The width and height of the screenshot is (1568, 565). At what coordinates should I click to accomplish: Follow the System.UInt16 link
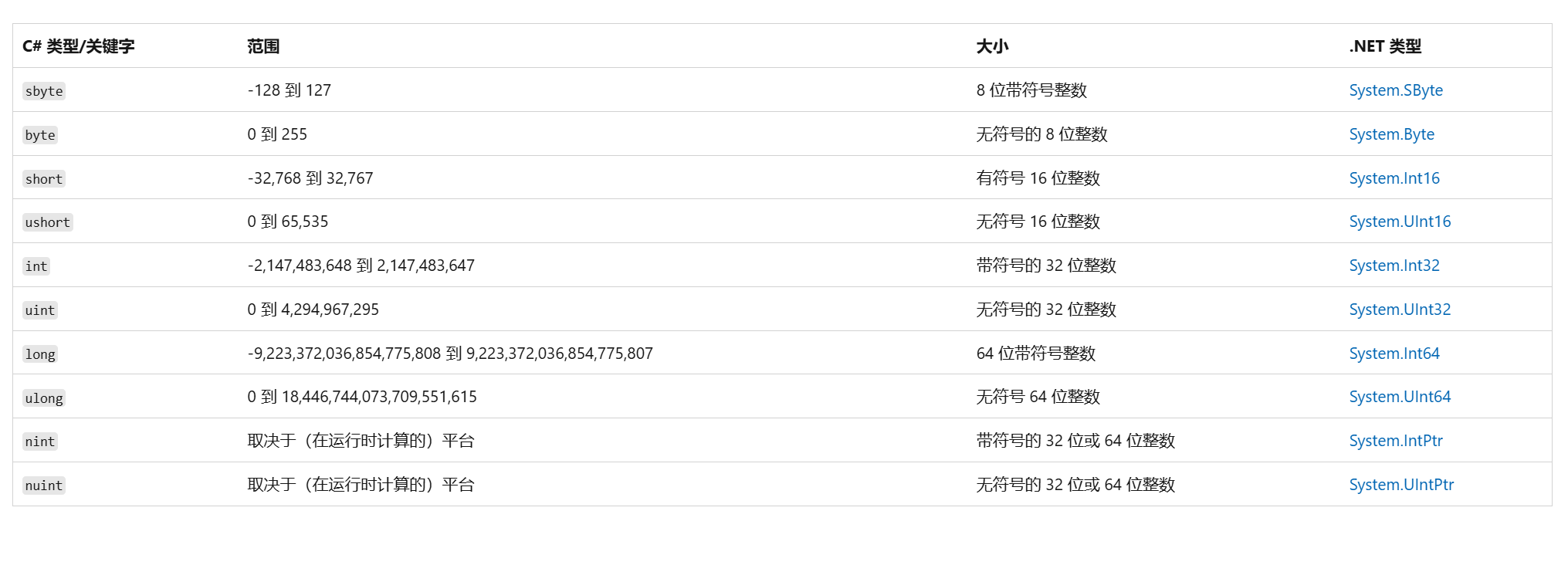(x=1399, y=222)
